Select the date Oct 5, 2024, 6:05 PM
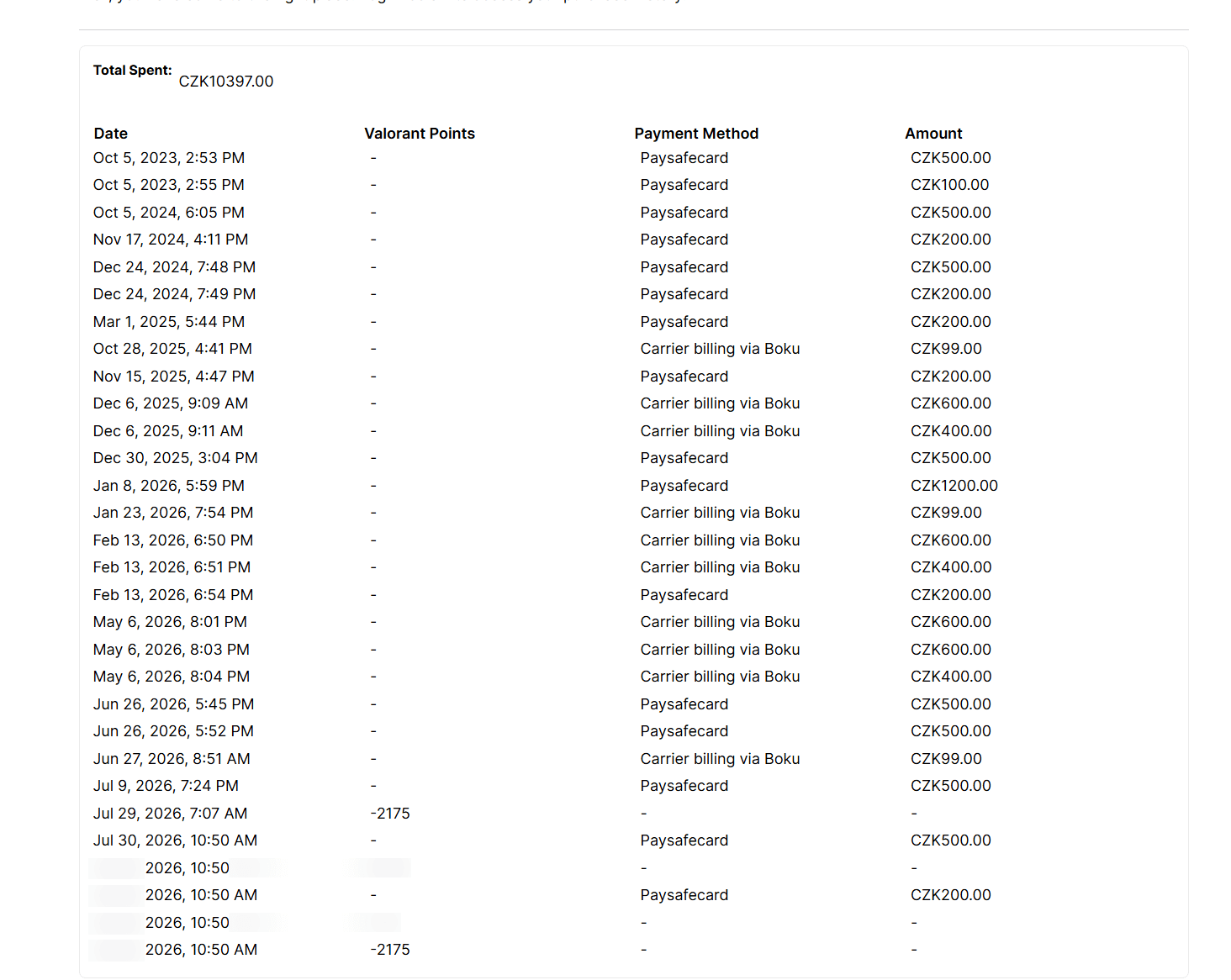 (x=169, y=213)
